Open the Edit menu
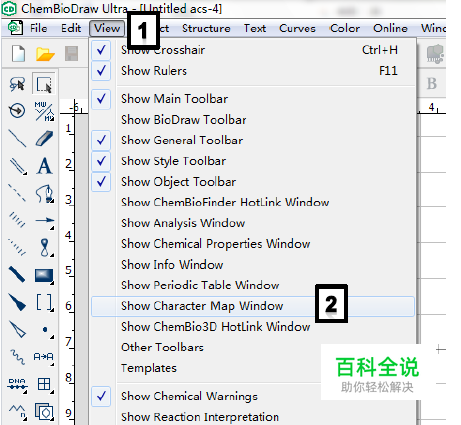The image size is (461, 425). (x=71, y=28)
